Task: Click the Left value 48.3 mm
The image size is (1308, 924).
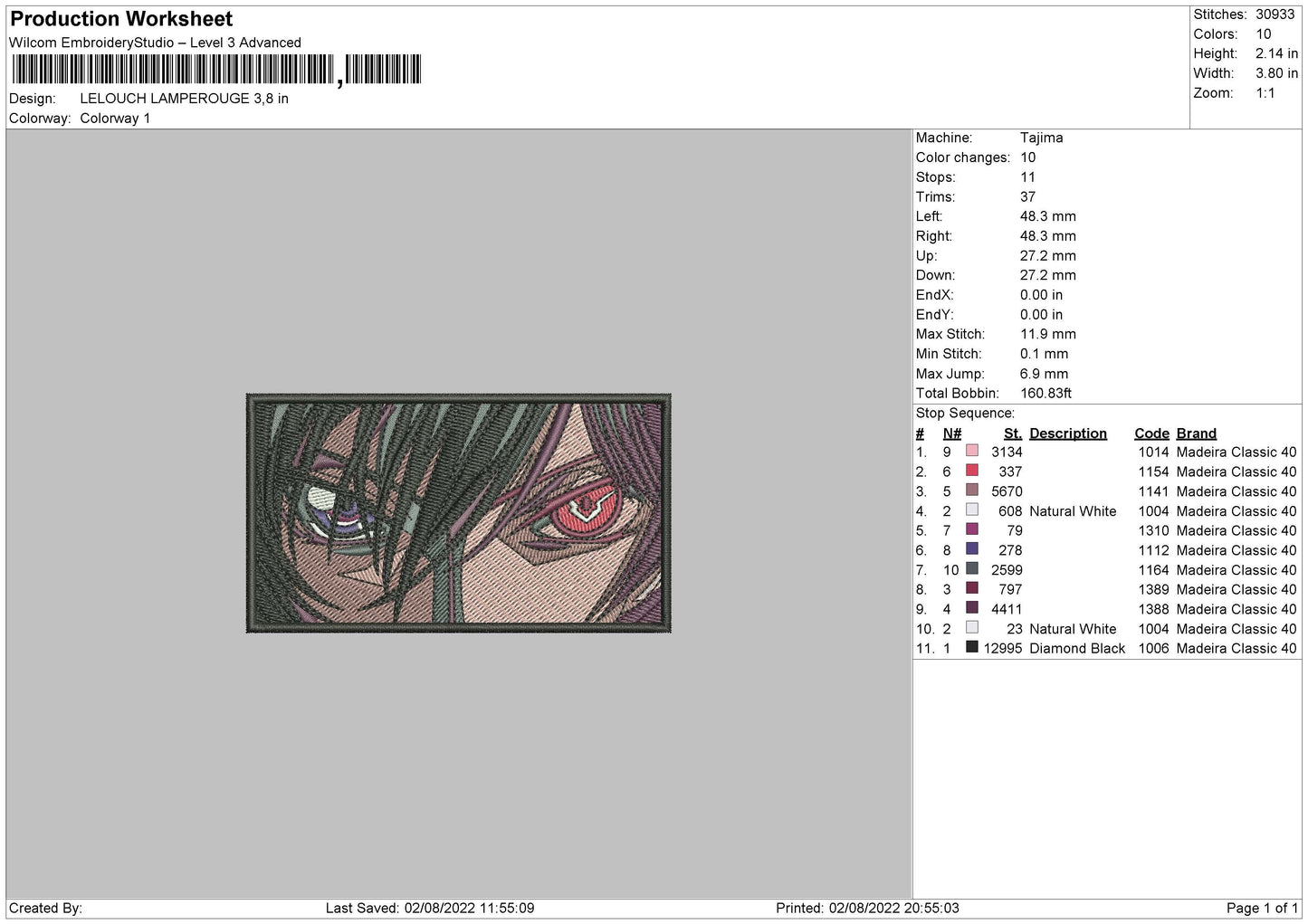Action: pos(1048,216)
